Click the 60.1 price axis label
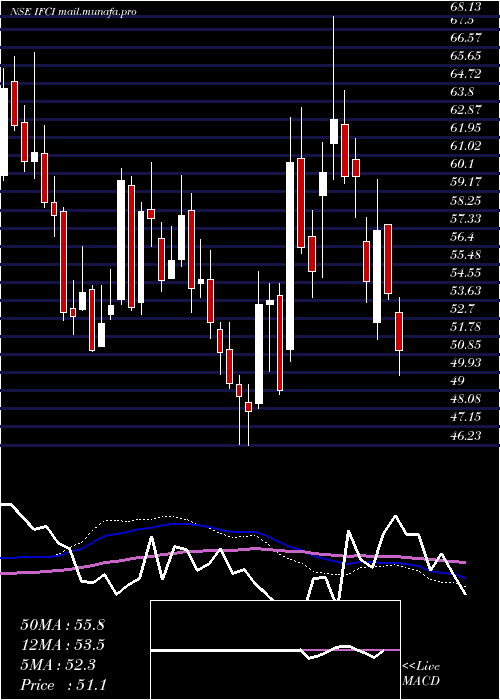 pos(463,164)
